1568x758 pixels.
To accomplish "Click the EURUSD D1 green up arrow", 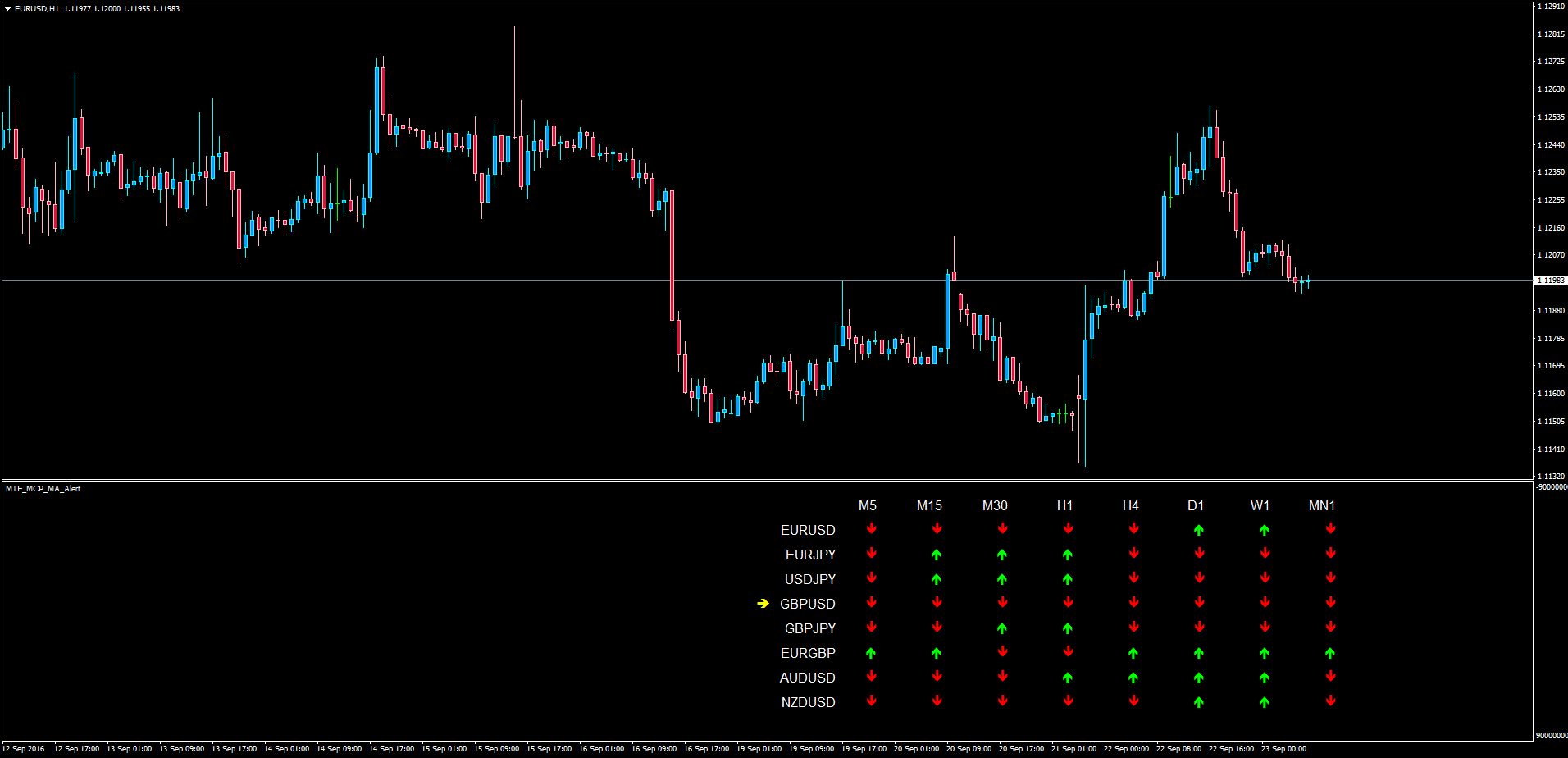I will pos(1198,530).
